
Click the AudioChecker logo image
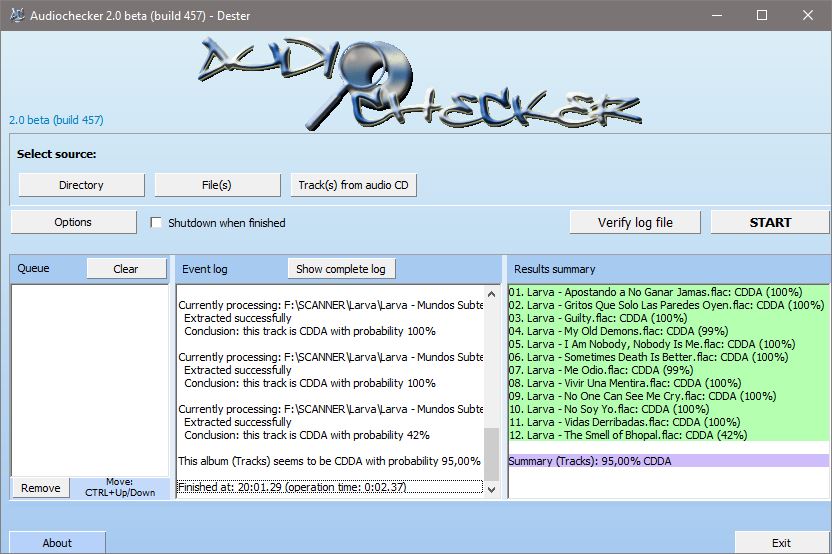pyautogui.click(x=419, y=83)
